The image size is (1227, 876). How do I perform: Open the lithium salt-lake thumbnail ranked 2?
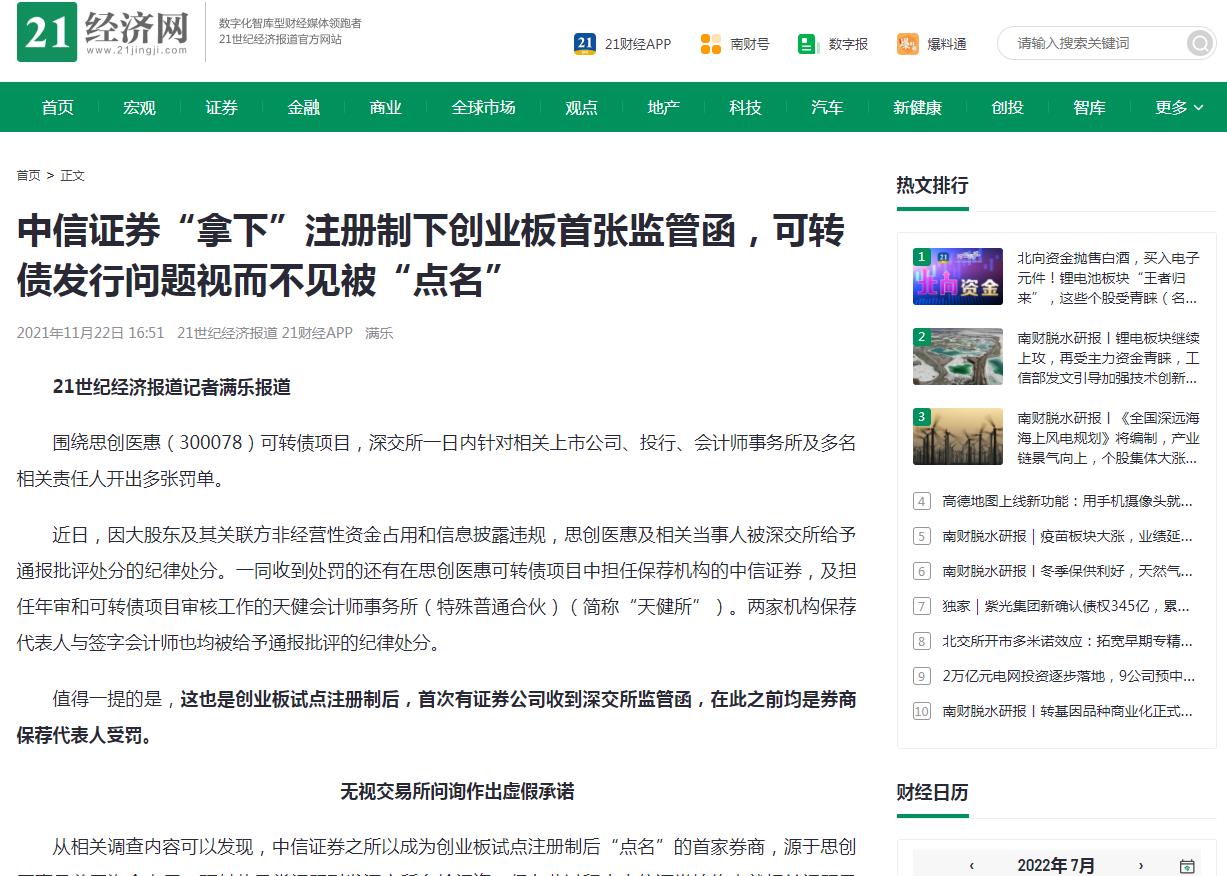click(x=958, y=356)
